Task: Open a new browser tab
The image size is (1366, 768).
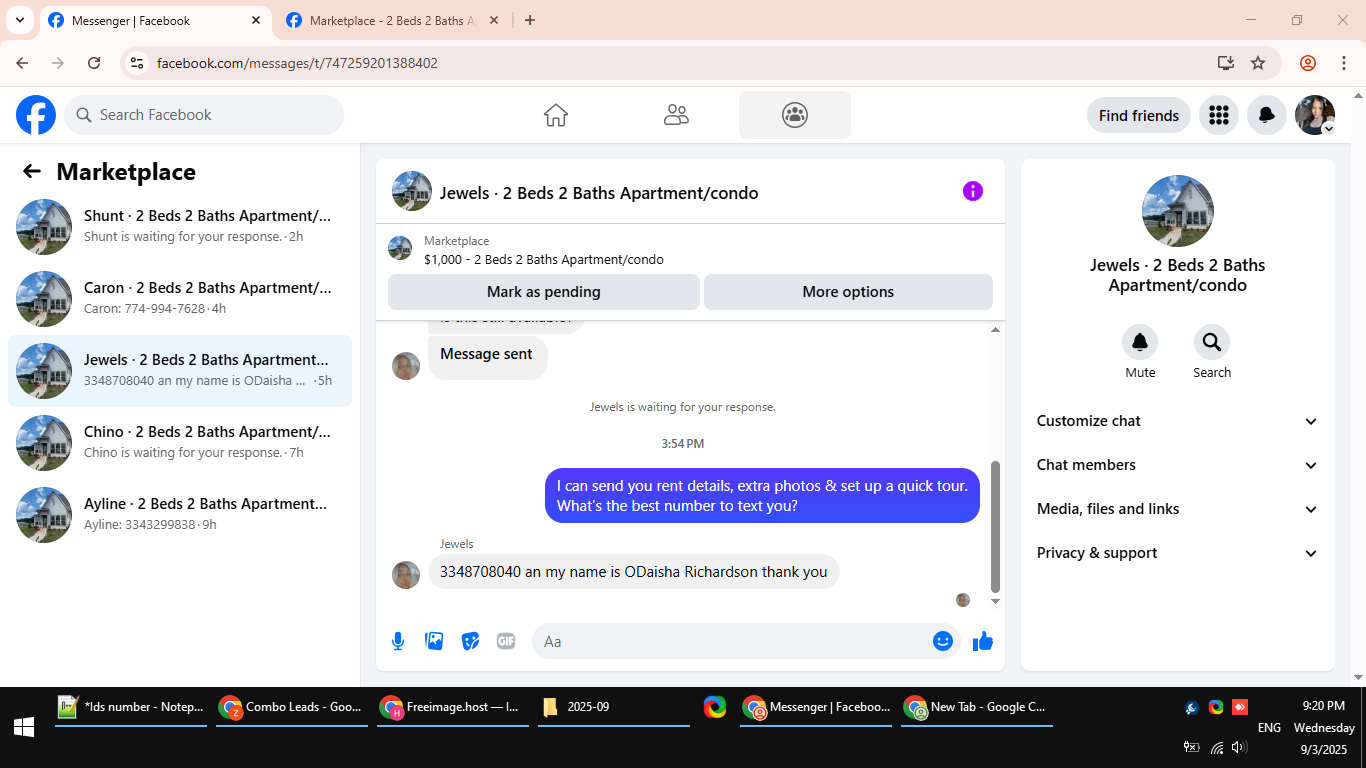Action: 530,20
